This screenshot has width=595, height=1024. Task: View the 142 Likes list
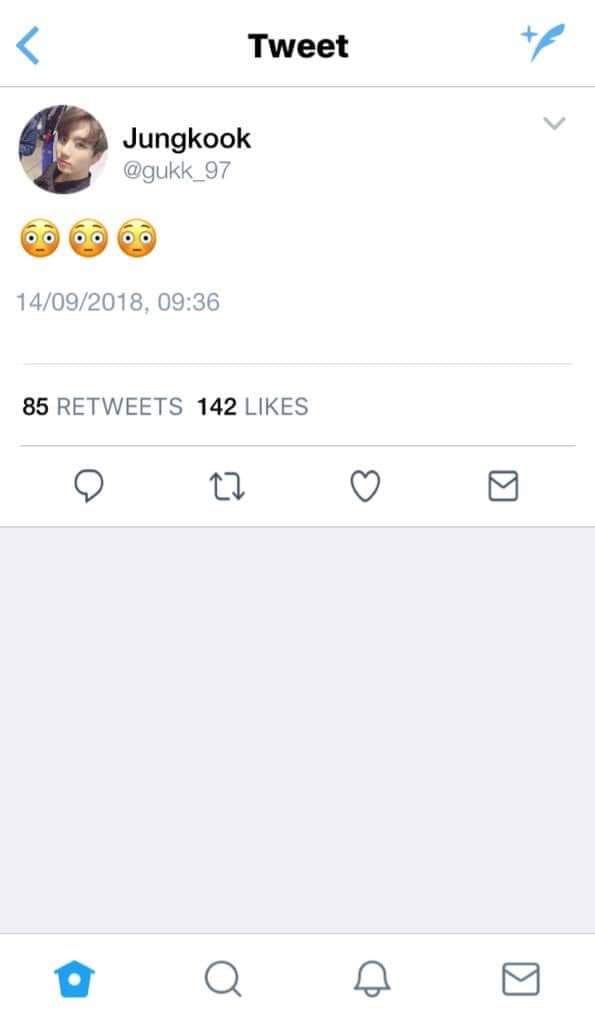point(253,406)
